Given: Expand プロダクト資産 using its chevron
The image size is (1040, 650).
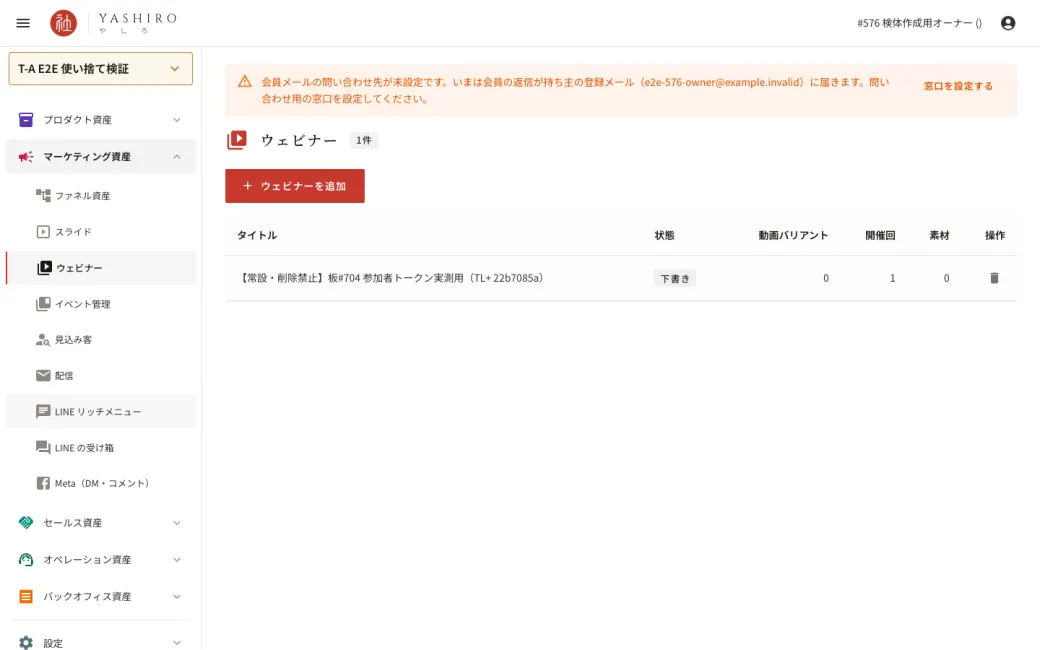Looking at the screenshot, I should tap(177, 120).
